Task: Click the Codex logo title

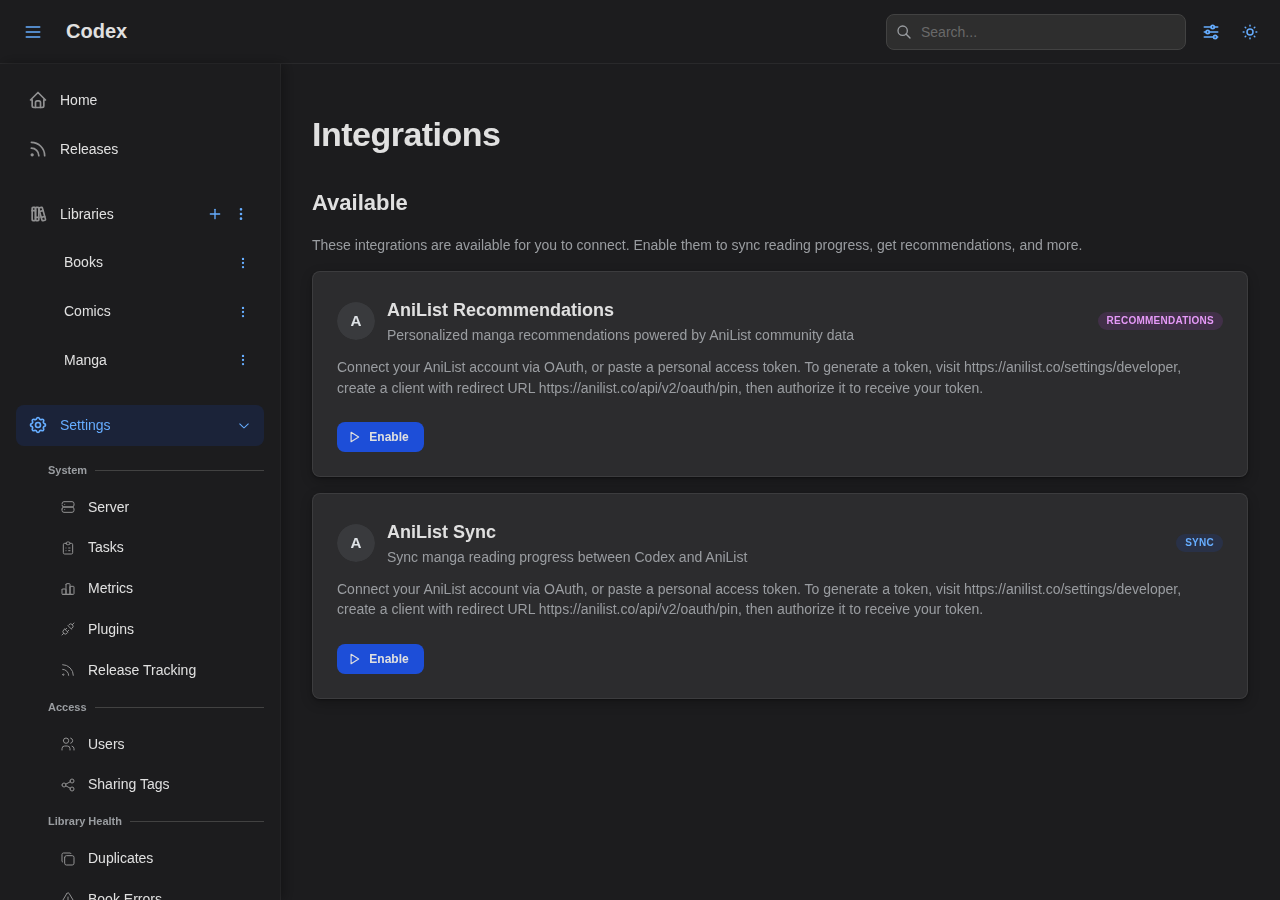Action: pos(96,31)
